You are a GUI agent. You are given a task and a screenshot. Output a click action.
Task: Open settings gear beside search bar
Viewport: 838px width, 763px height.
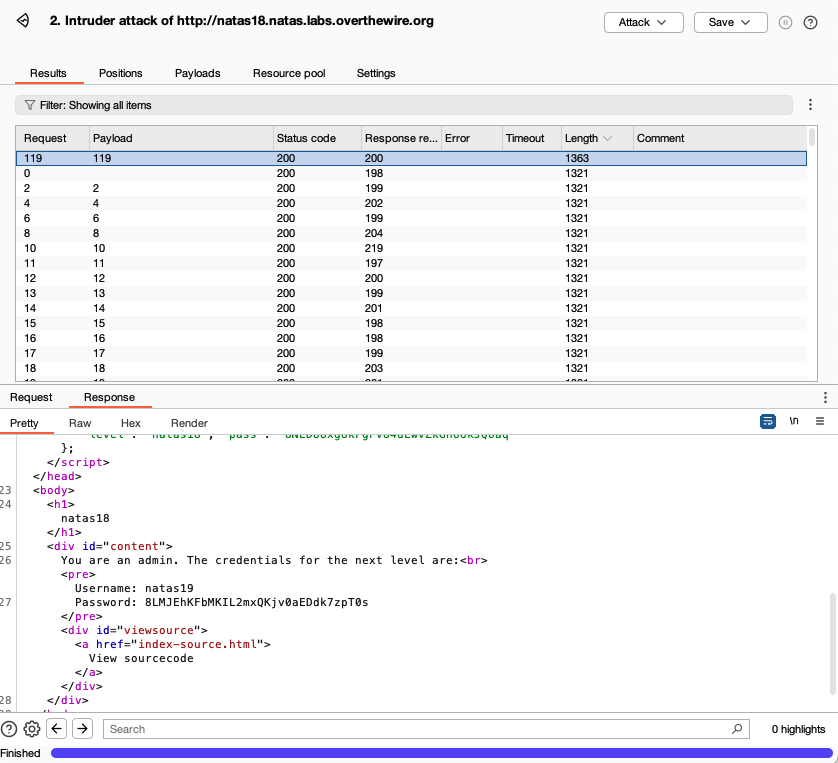pyautogui.click(x=32, y=729)
